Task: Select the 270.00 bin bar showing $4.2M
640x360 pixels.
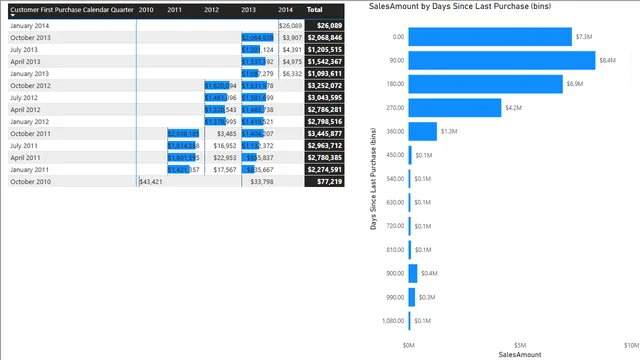Action: [x=455, y=108]
